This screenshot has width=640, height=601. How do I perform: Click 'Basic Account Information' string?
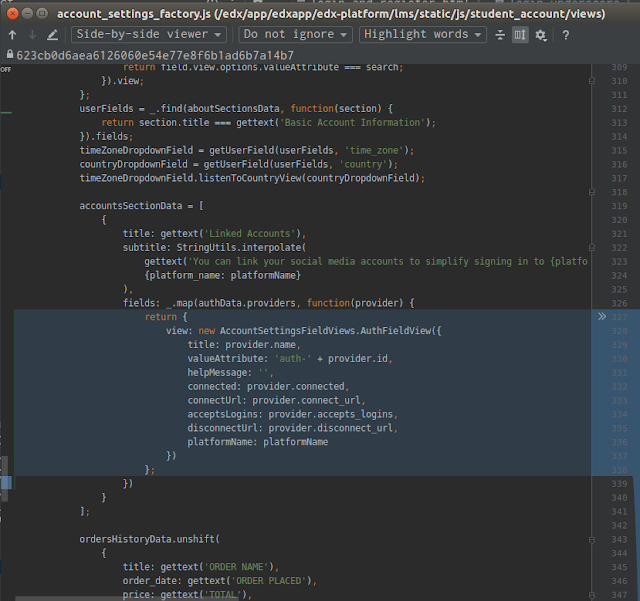point(352,122)
